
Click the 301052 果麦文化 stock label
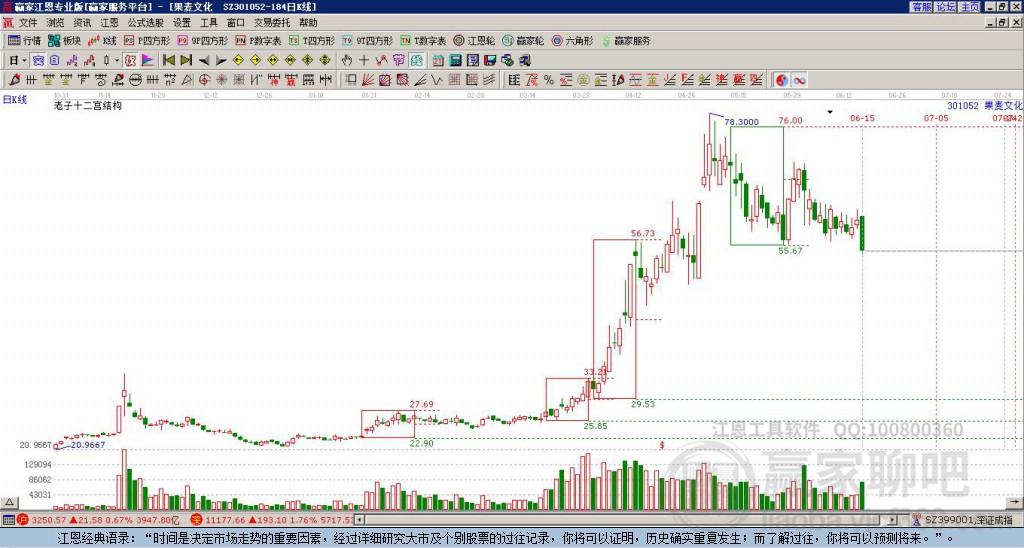tap(985, 105)
